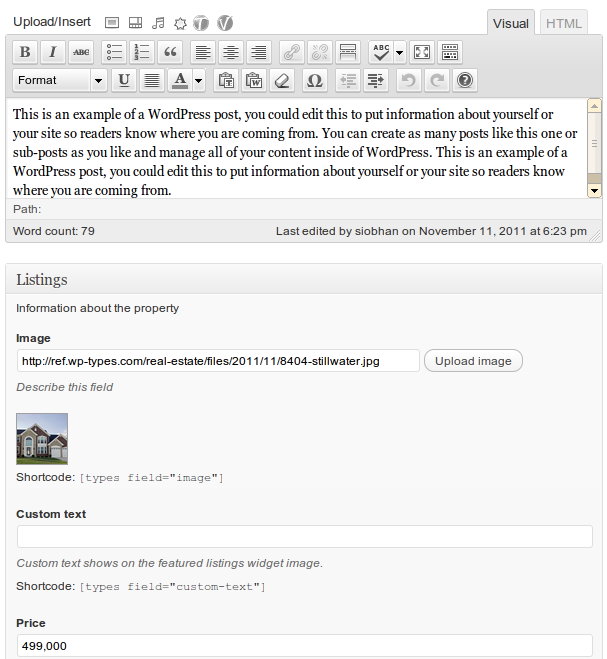Click the insert link chain icon
Viewport: 607px width, 659px height.
pos(292,52)
